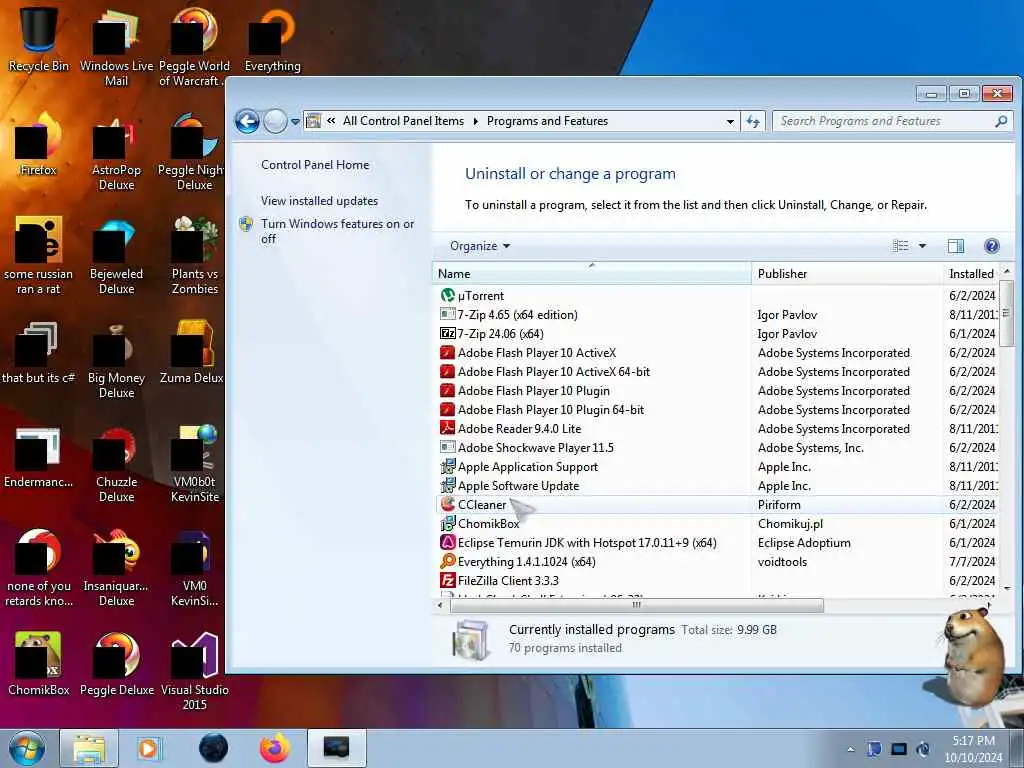Open the Help question mark icon
The height and width of the screenshot is (768, 1024).
pos(991,246)
